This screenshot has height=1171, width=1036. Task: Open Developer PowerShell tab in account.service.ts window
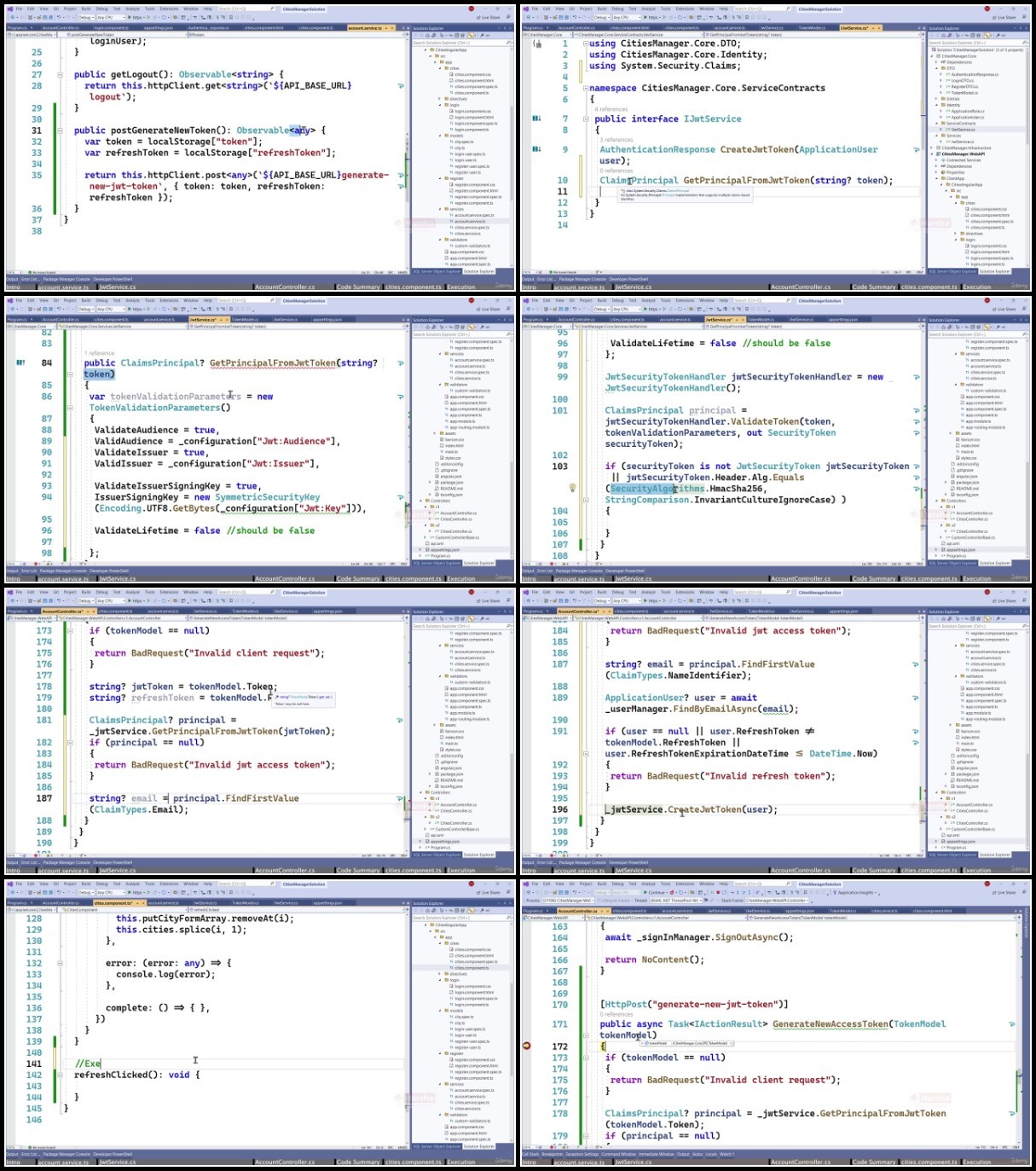click(x=113, y=279)
